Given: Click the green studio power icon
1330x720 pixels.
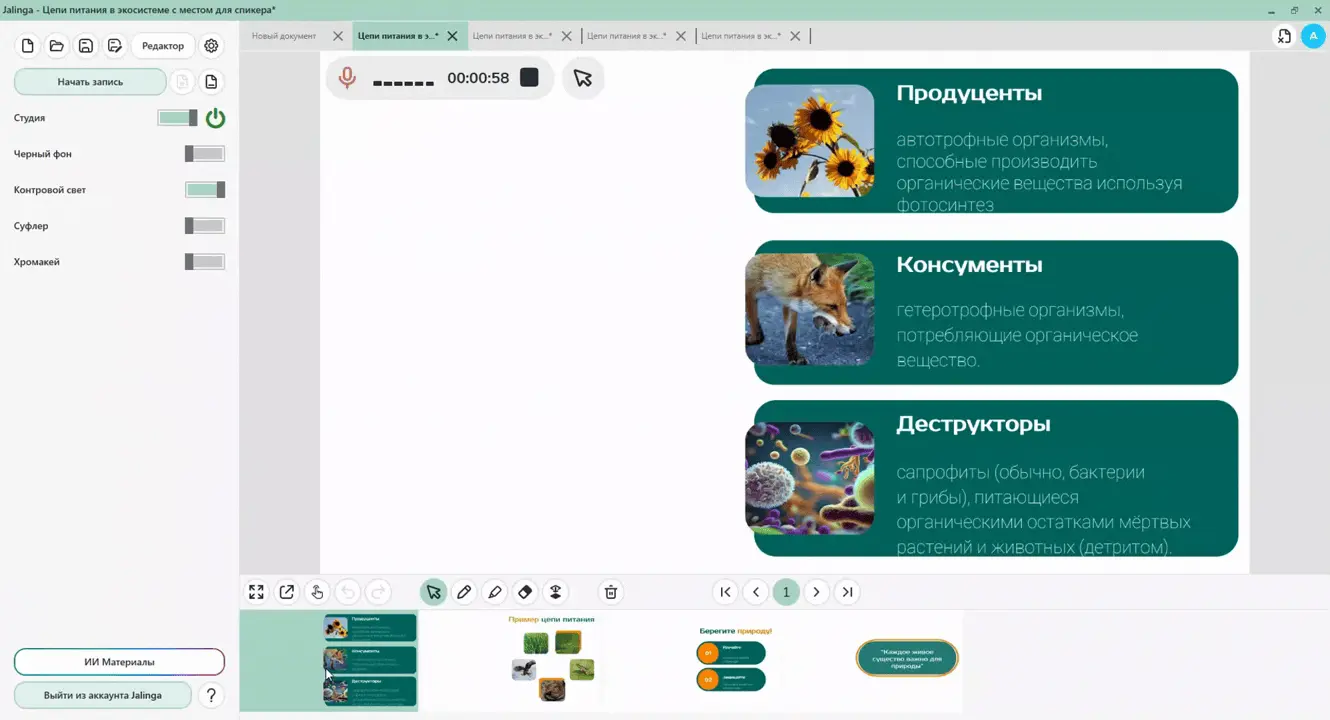Looking at the screenshot, I should tap(215, 118).
